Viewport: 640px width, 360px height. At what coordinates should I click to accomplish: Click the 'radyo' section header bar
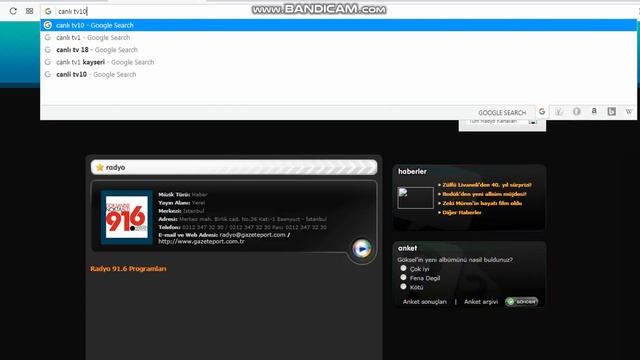point(234,167)
